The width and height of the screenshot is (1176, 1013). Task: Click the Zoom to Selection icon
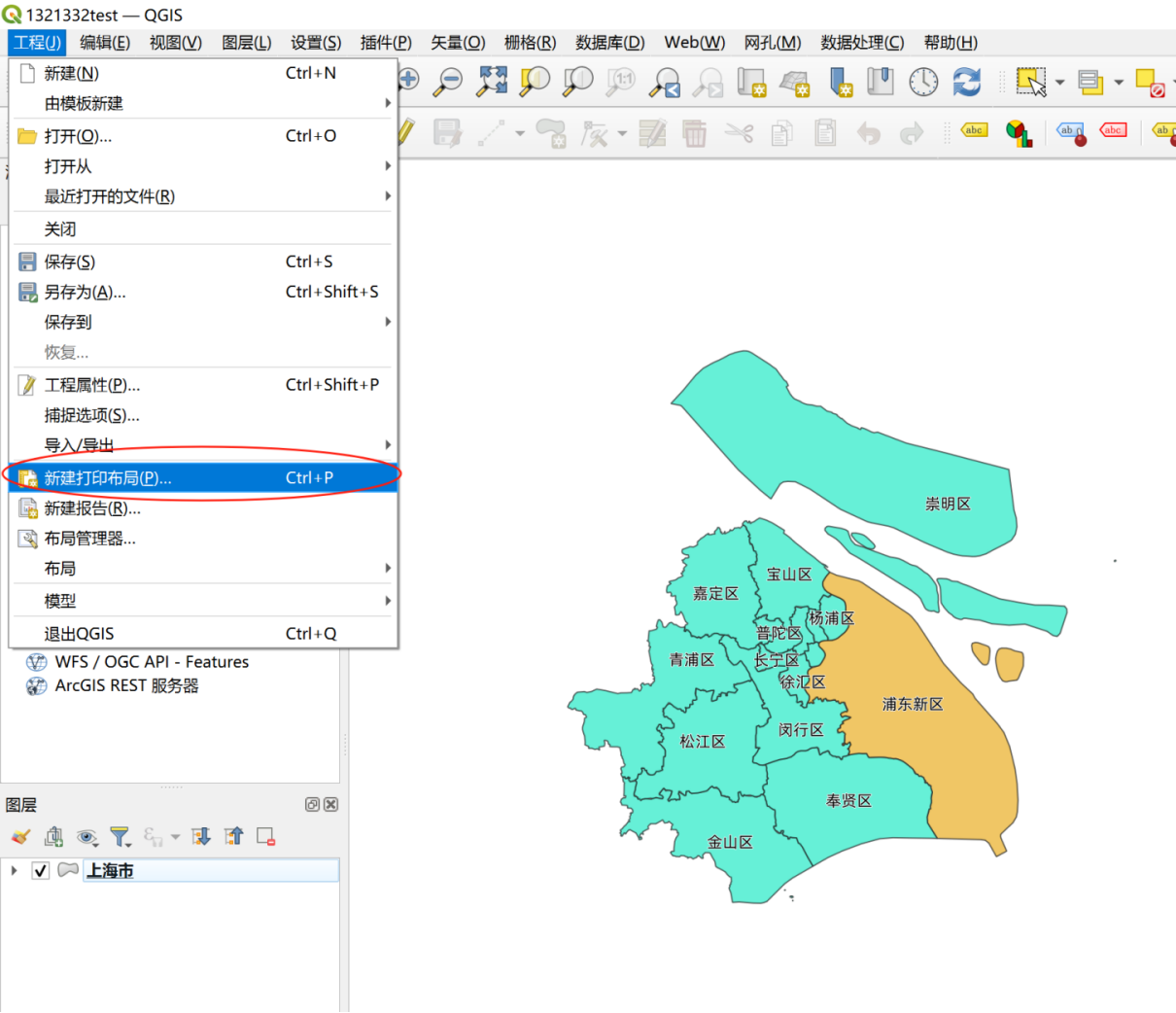click(x=535, y=82)
